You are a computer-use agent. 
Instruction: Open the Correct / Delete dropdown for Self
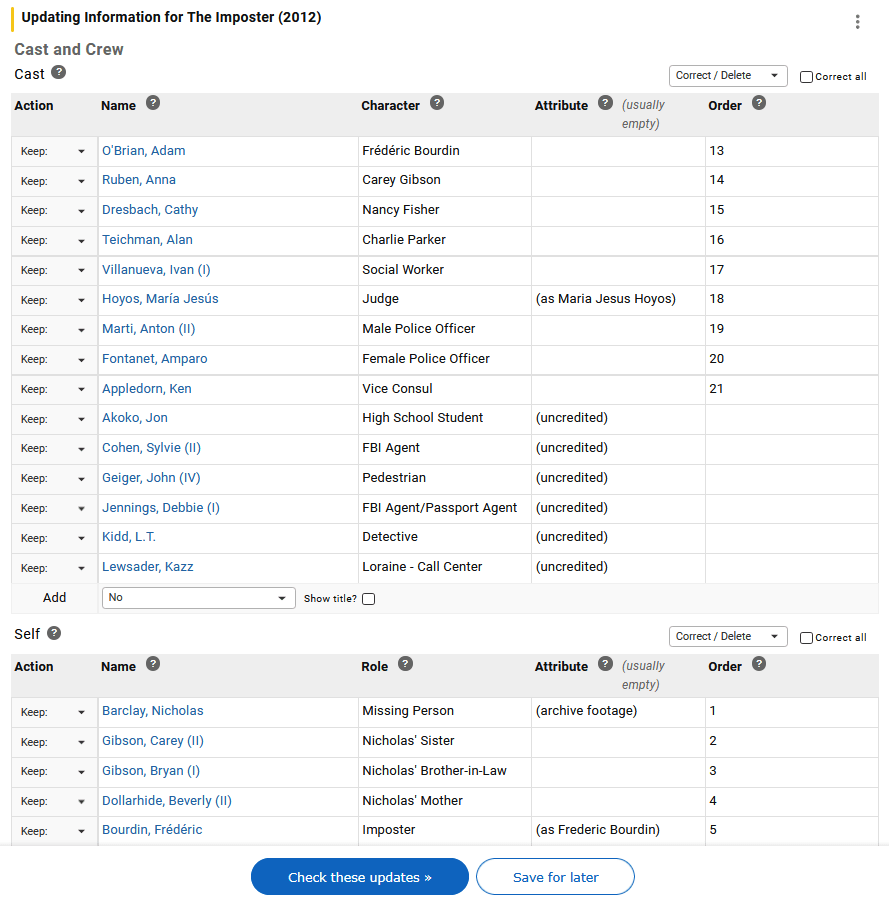[x=727, y=636]
